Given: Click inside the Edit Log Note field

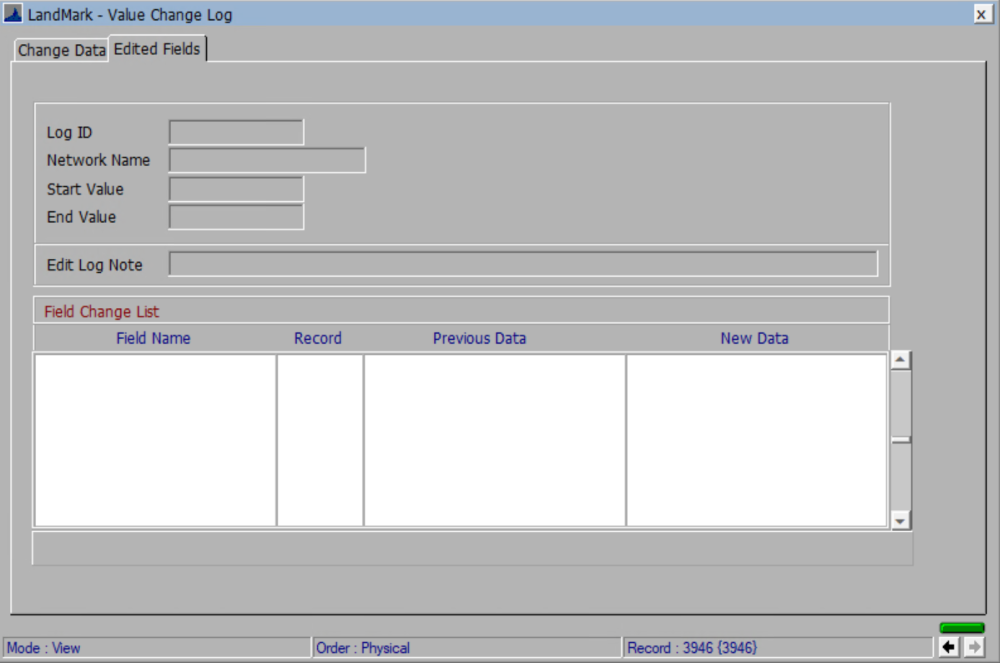Looking at the screenshot, I should pos(523,263).
